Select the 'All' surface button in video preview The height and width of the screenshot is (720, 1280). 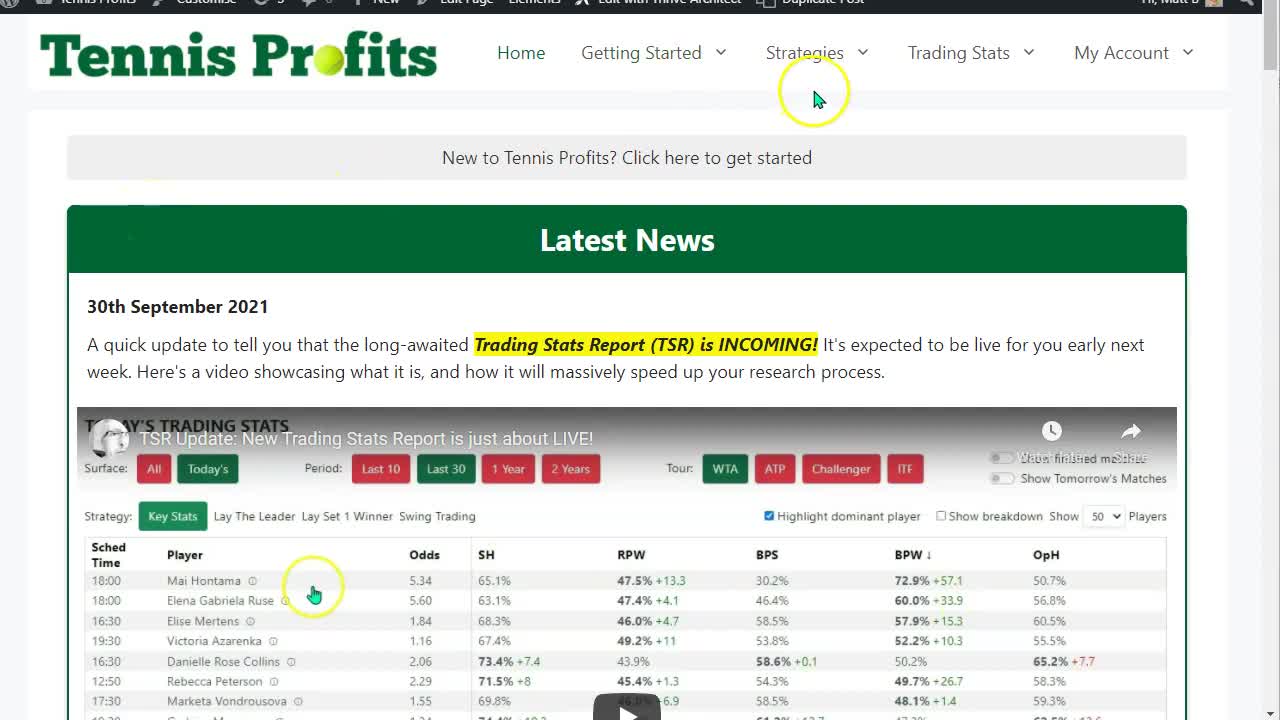154,469
